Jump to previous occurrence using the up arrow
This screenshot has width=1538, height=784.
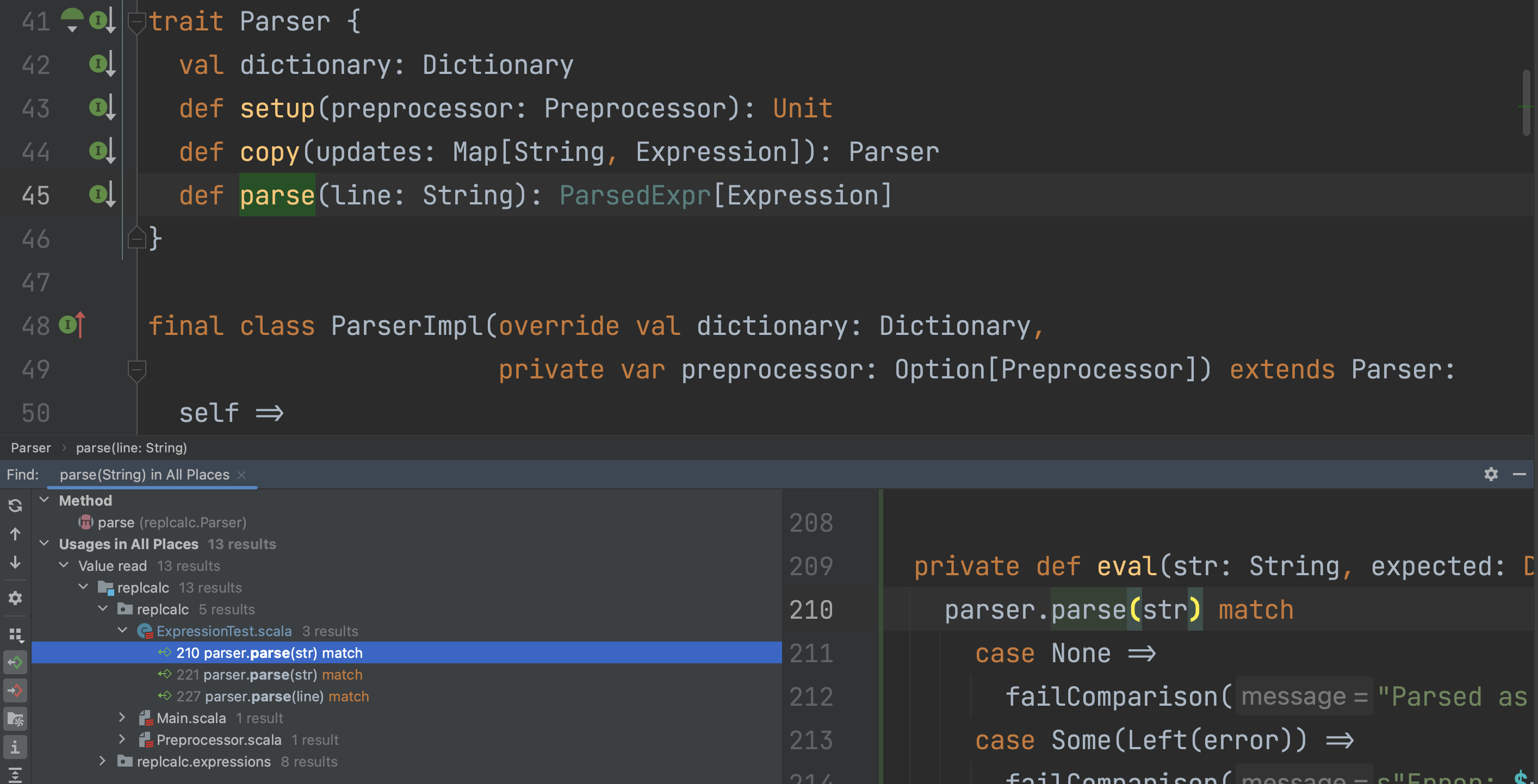15,534
